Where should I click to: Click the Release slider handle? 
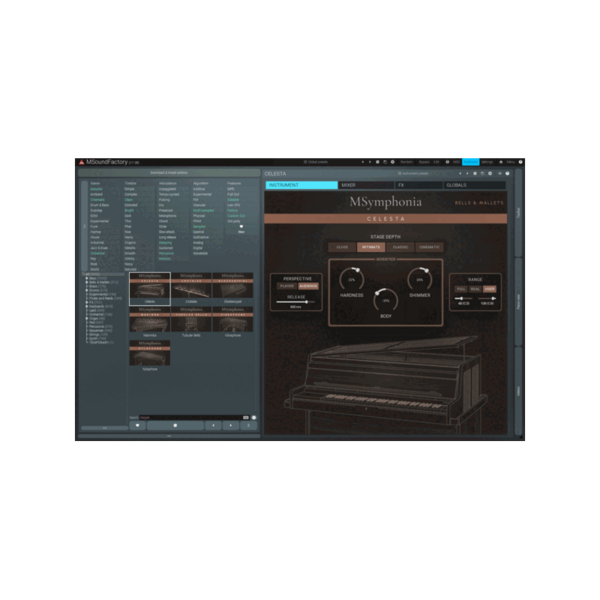(307, 302)
